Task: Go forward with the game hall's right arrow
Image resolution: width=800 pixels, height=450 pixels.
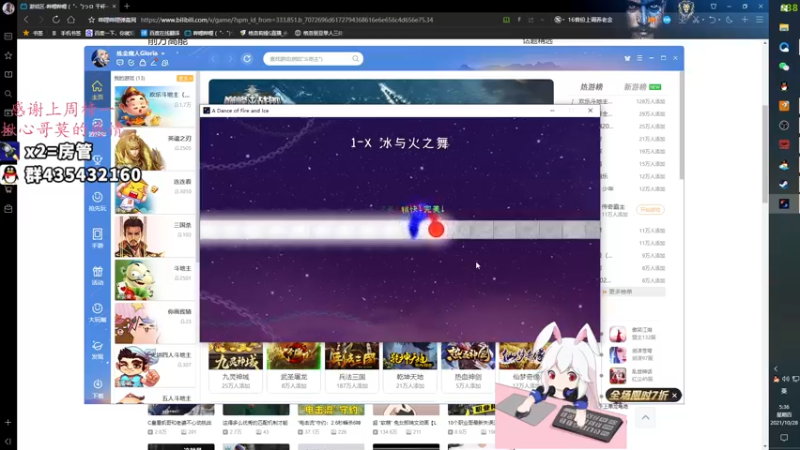Action: pyautogui.click(x=230, y=59)
